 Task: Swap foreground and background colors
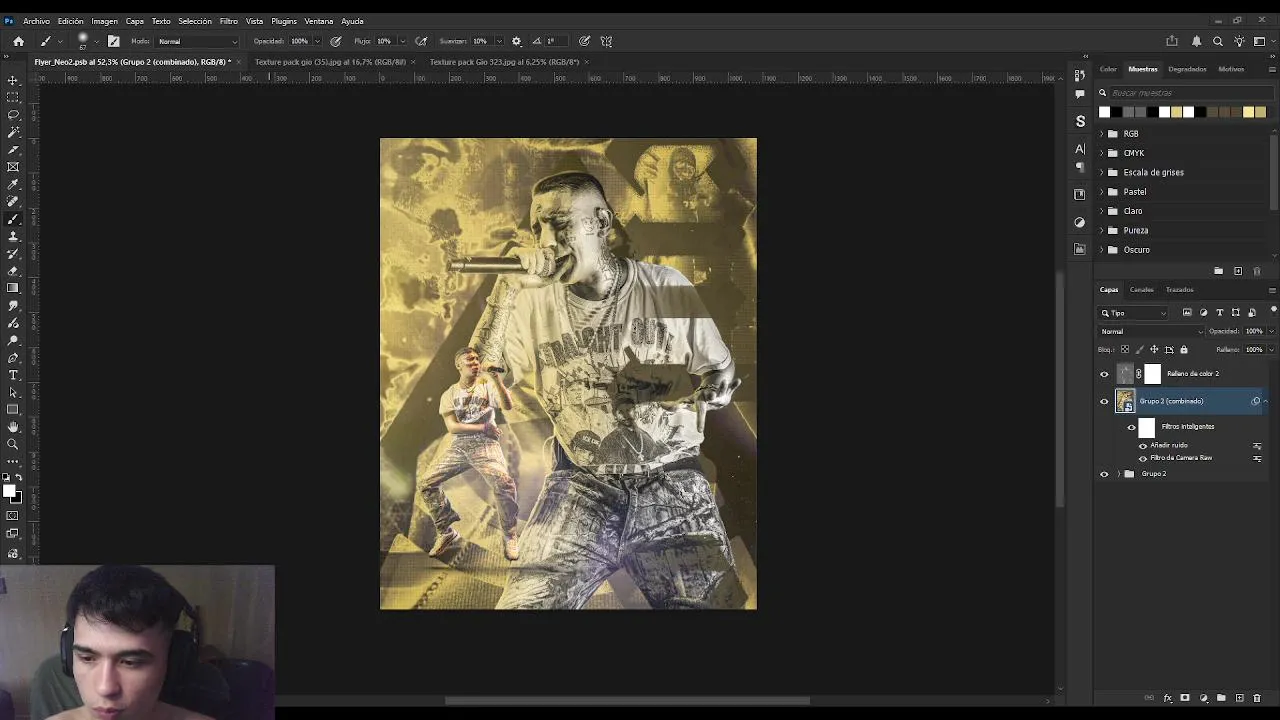[18, 478]
